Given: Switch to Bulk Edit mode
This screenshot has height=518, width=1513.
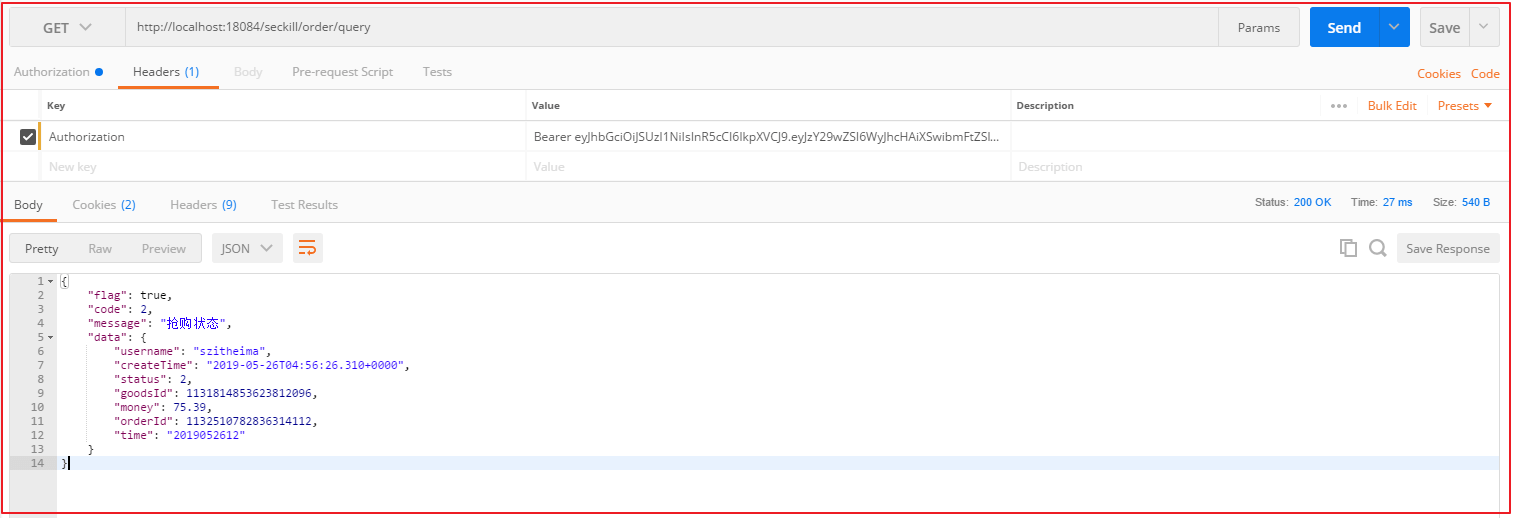Looking at the screenshot, I should [1392, 106].
